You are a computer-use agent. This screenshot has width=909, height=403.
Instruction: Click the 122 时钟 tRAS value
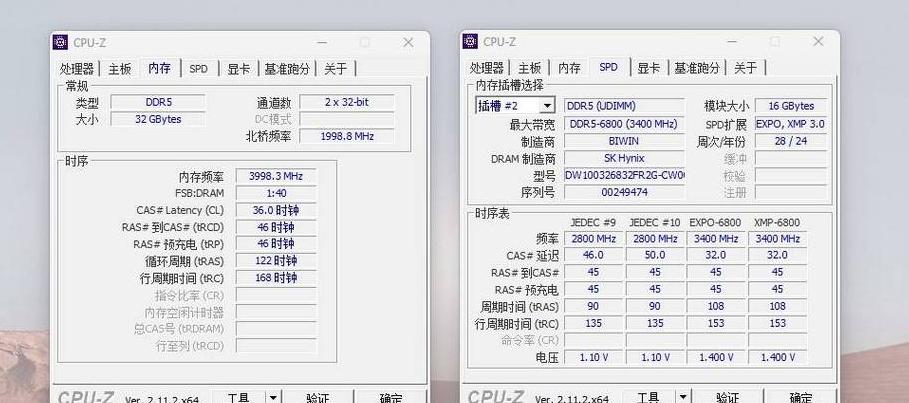pyautogui.click(x=276, y=261)
